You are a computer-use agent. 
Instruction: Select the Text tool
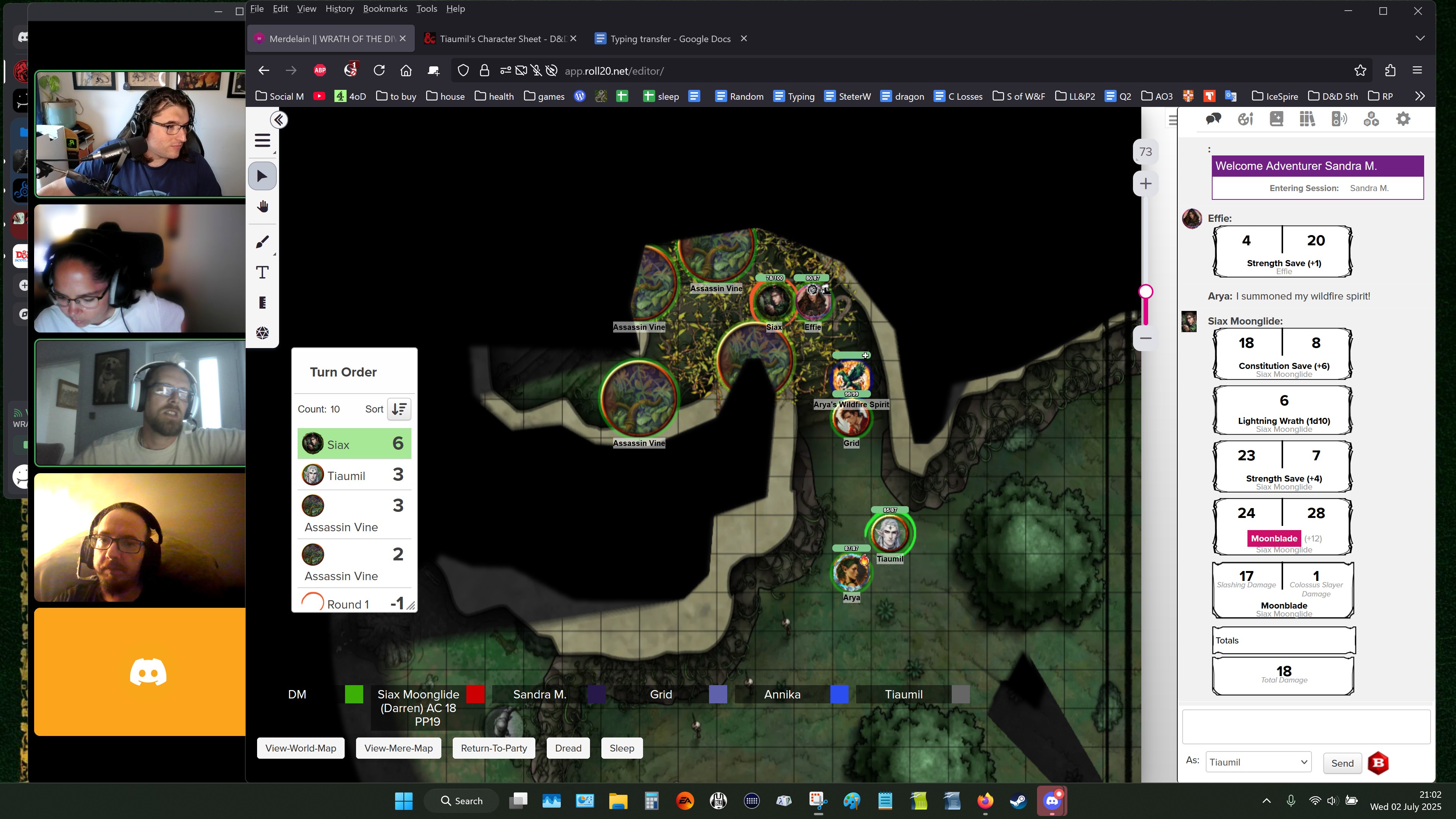point(262,273)
